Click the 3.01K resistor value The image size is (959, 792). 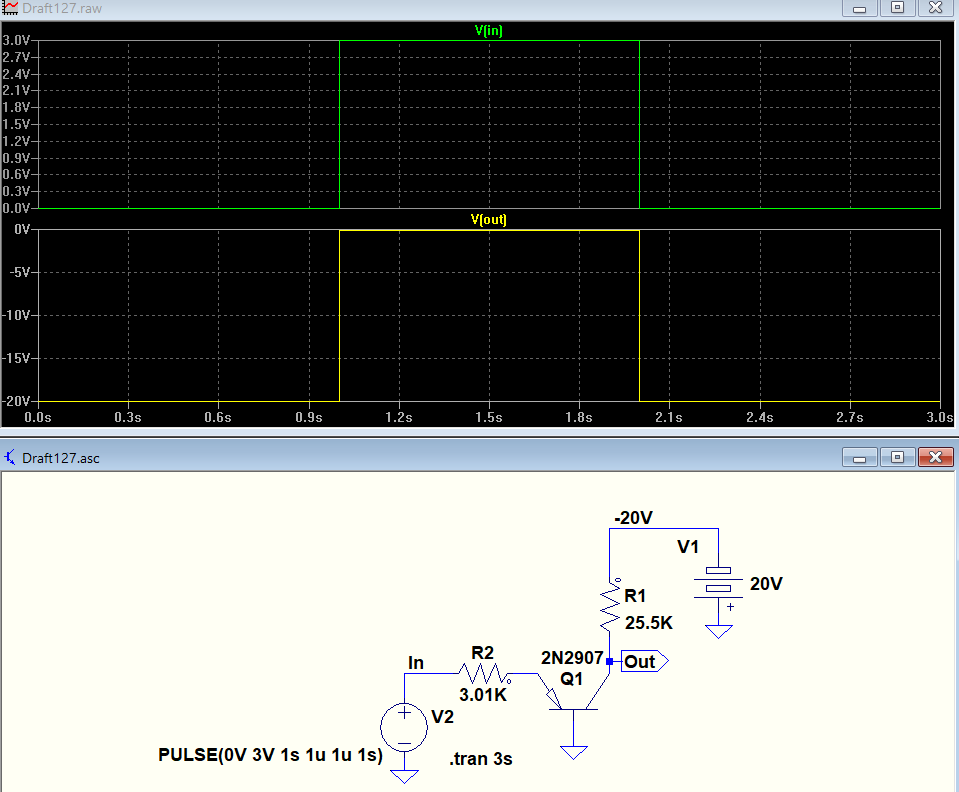coord(483,695)
